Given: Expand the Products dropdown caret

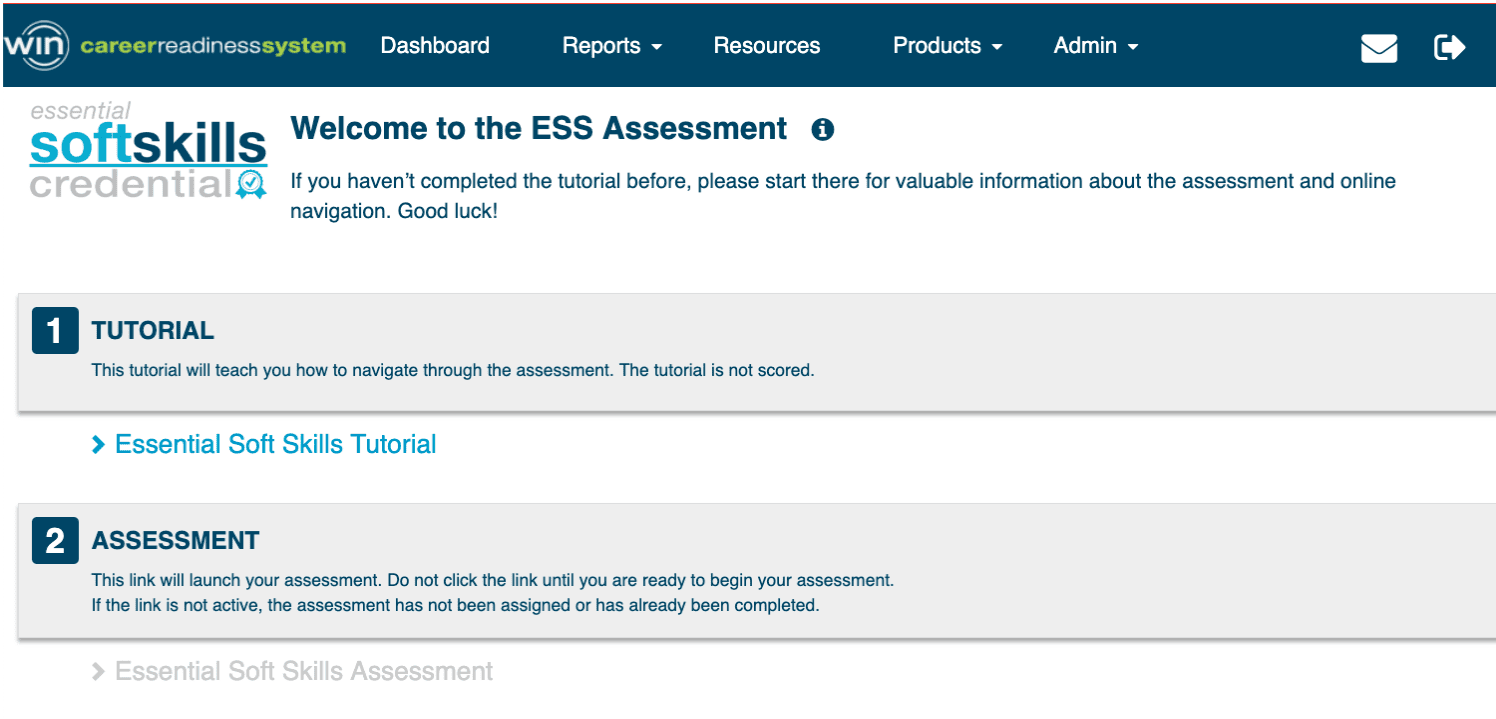Looking at the screenshot, I should [x=997, y=47].
